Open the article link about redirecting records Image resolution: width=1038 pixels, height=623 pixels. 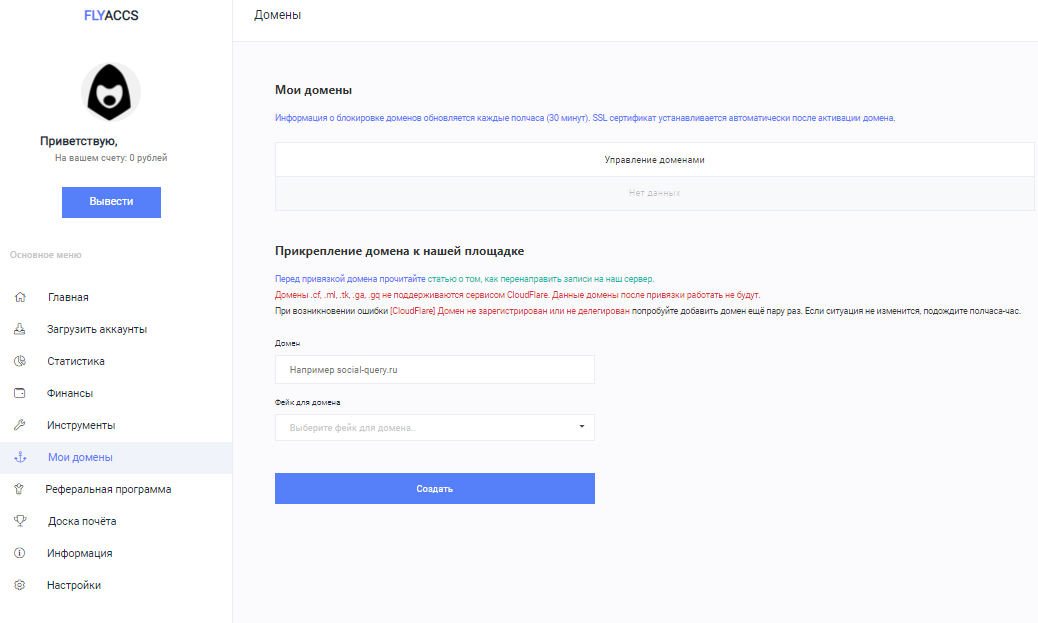(x=540, y=279)
